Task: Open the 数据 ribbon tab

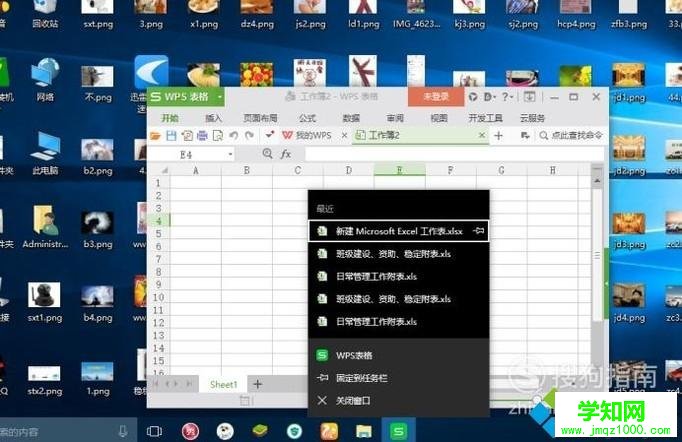Action: (x=351, y=118)
